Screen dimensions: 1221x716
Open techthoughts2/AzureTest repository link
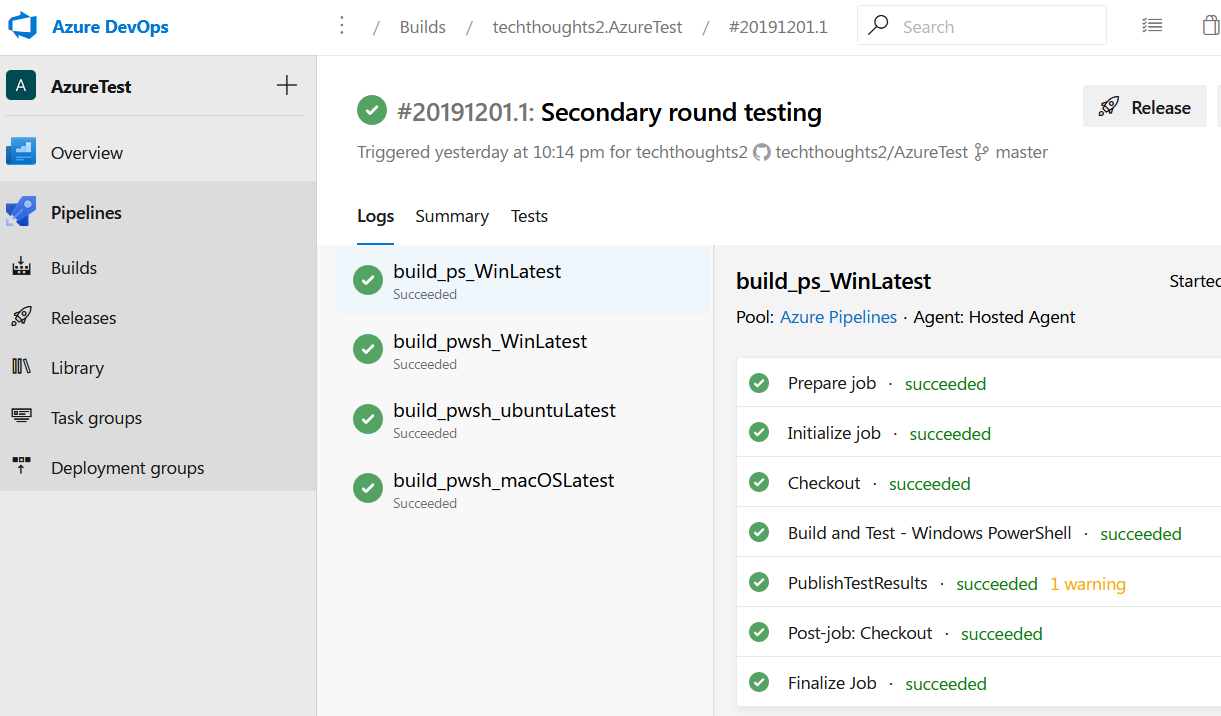[x=871, y=152]
